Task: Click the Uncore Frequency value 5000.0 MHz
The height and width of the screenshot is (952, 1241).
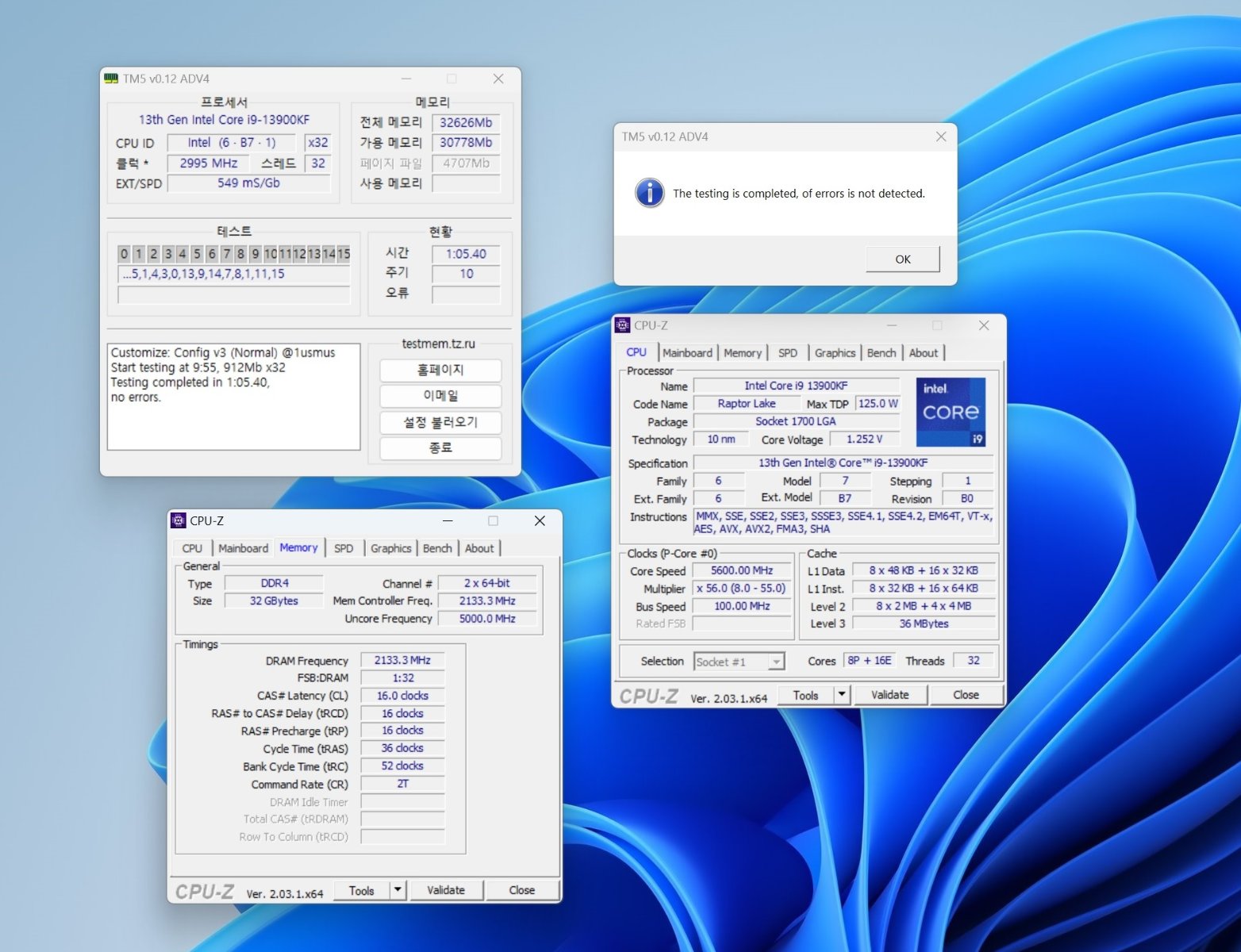Action: click(487, 619)
